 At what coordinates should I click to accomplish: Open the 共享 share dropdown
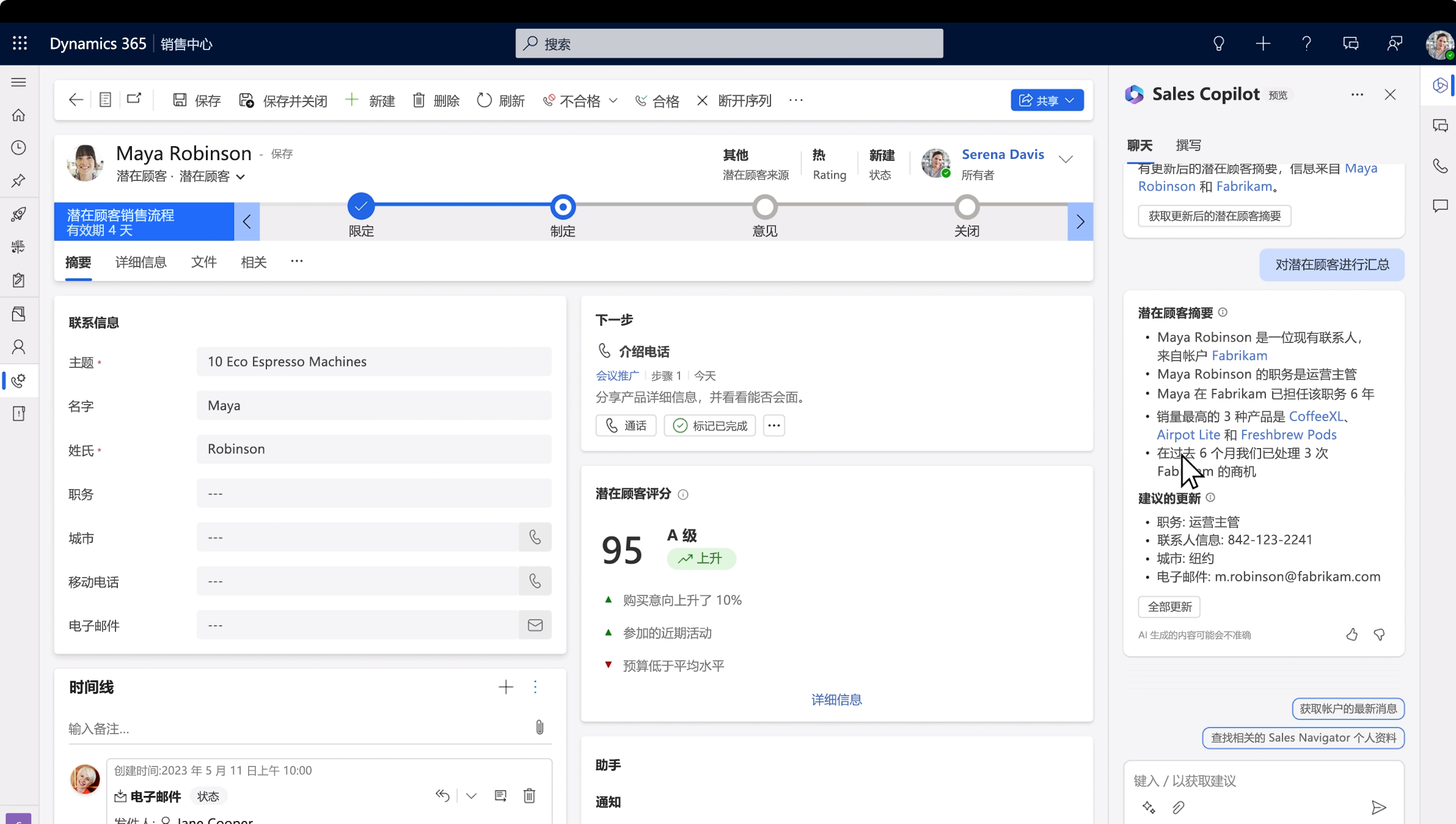coord(1047,100)
